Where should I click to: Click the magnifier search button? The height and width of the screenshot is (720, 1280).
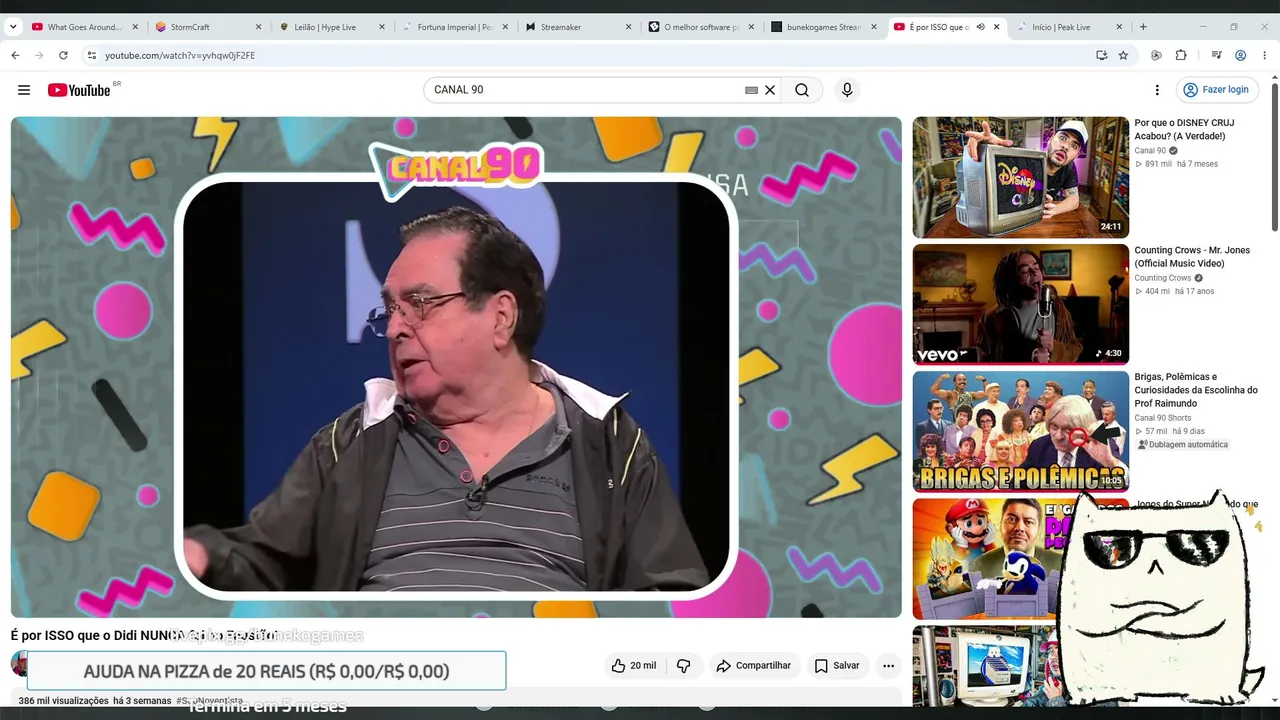click(802, 90)
